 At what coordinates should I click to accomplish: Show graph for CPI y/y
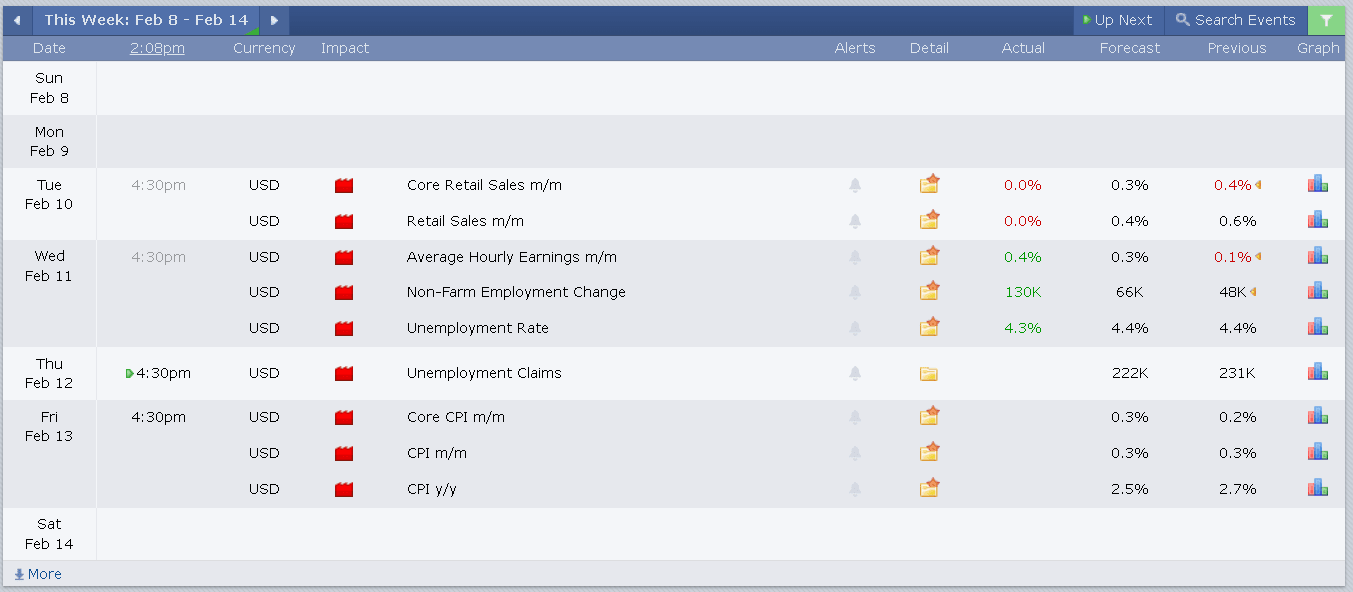click(x=1317, y=488)
